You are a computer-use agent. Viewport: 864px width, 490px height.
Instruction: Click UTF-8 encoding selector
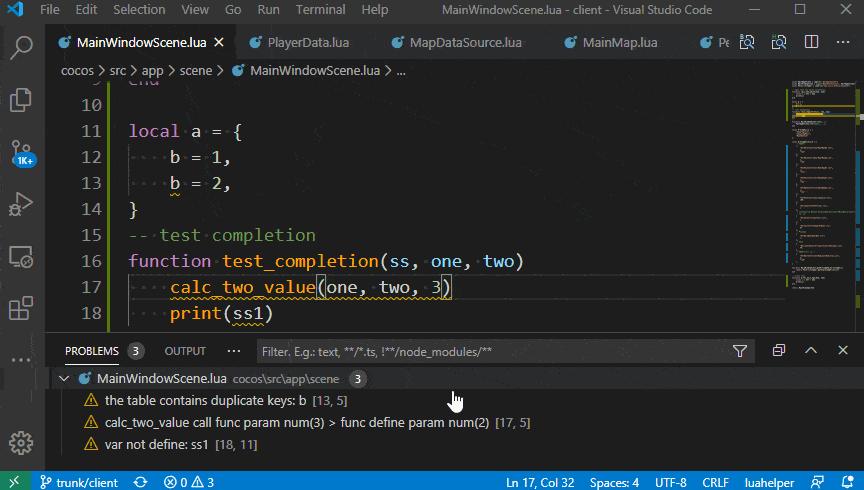click(671, 482)
